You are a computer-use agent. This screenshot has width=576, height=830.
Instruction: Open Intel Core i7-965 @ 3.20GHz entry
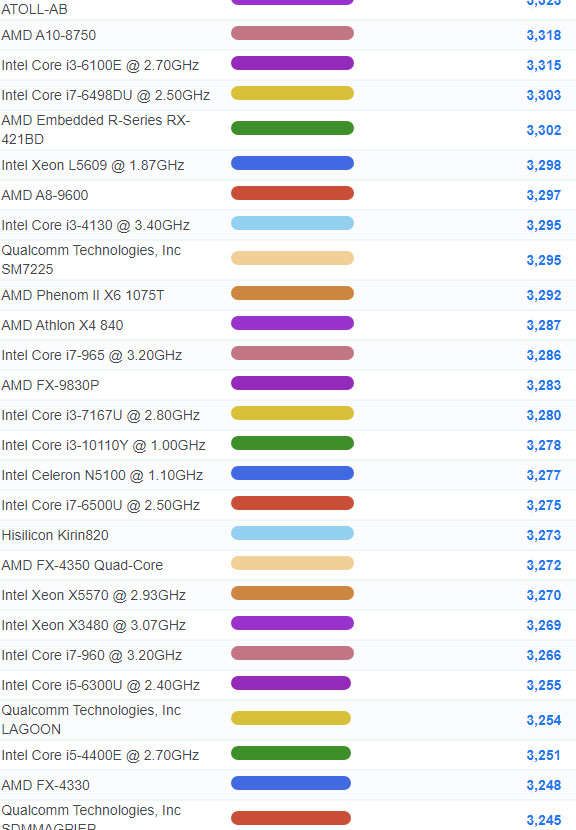(92, 355)
